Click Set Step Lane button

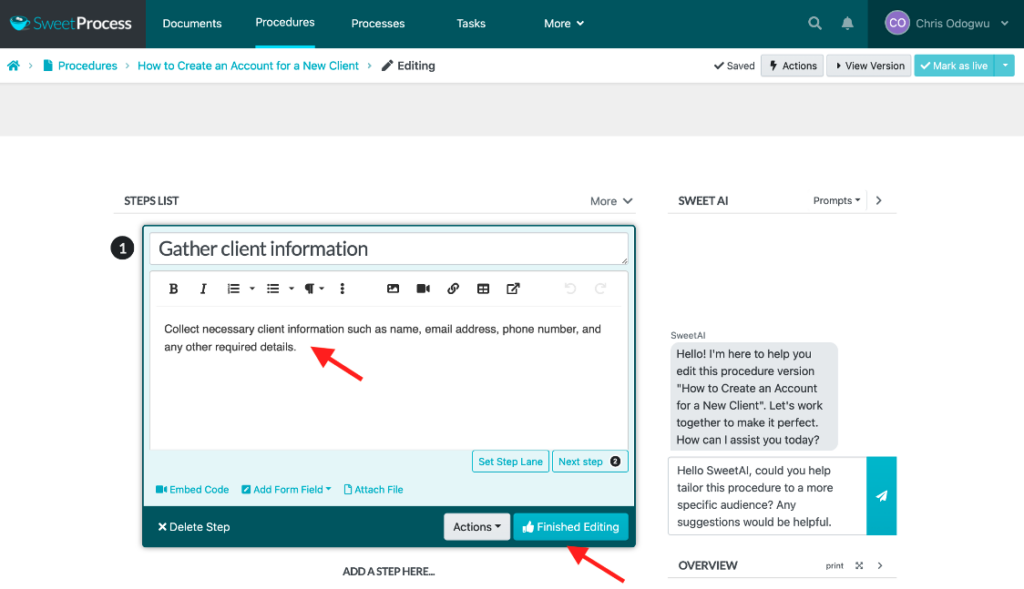[510, 462]
